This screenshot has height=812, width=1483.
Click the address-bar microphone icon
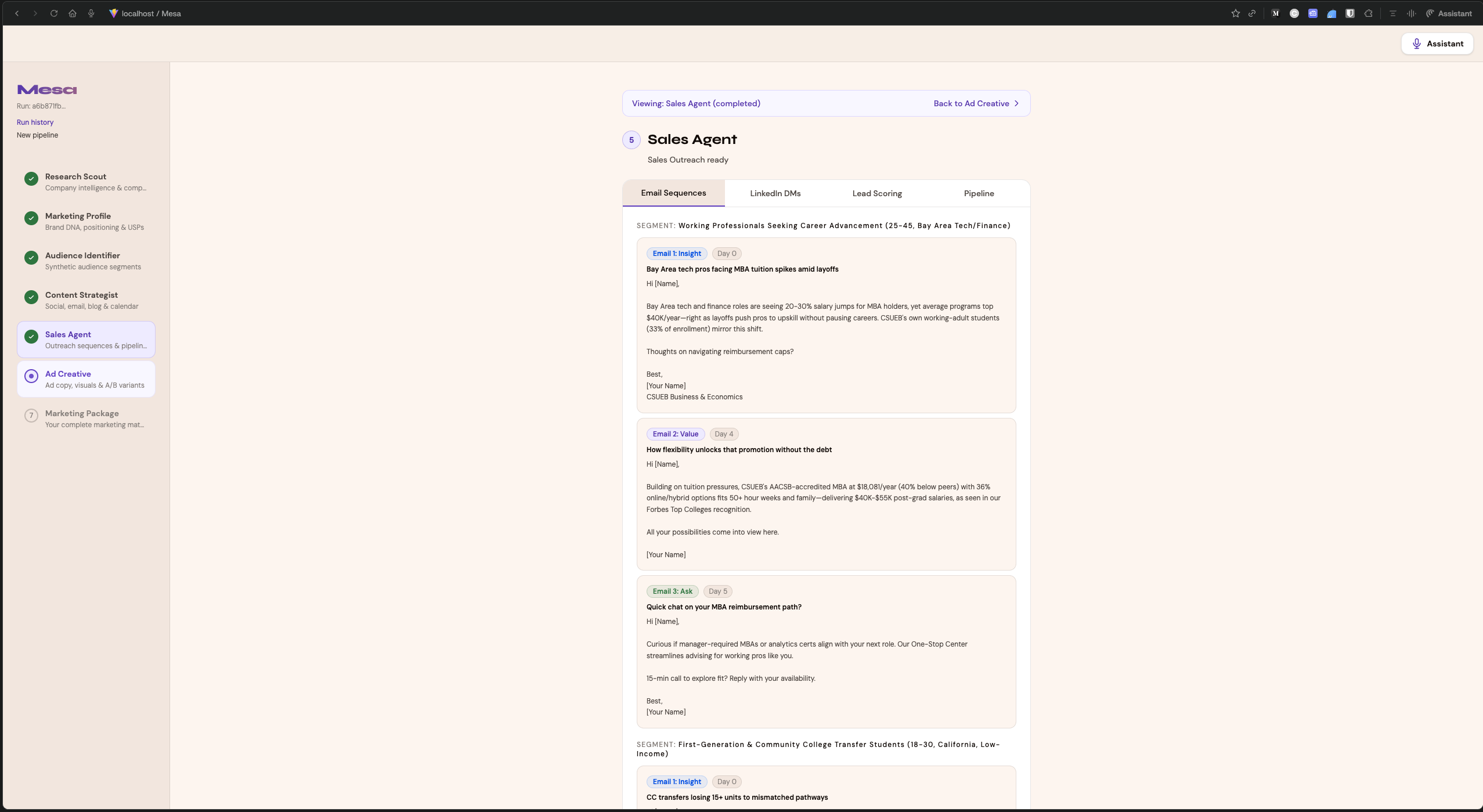(x=91, y=13)
